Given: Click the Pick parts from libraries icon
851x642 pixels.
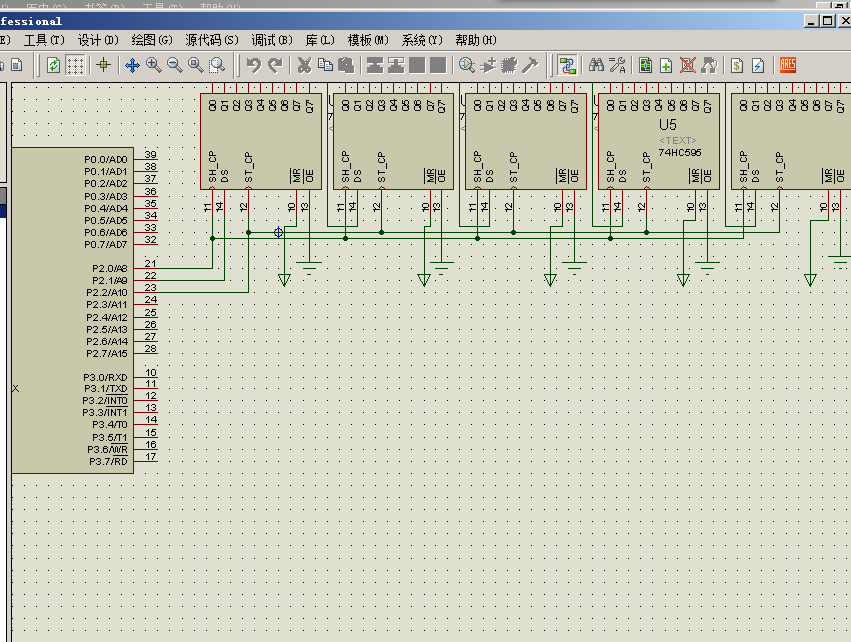Looking at the screenshot, I should 467,66.
